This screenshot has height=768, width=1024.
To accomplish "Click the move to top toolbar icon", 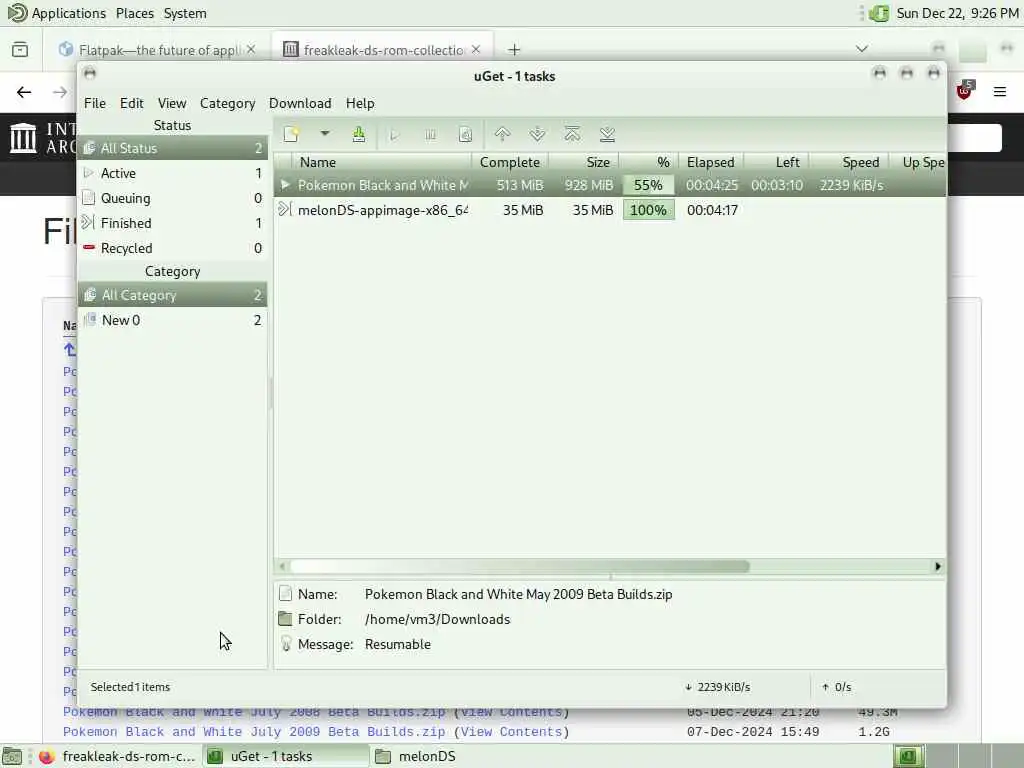I will tap(572, 135).
